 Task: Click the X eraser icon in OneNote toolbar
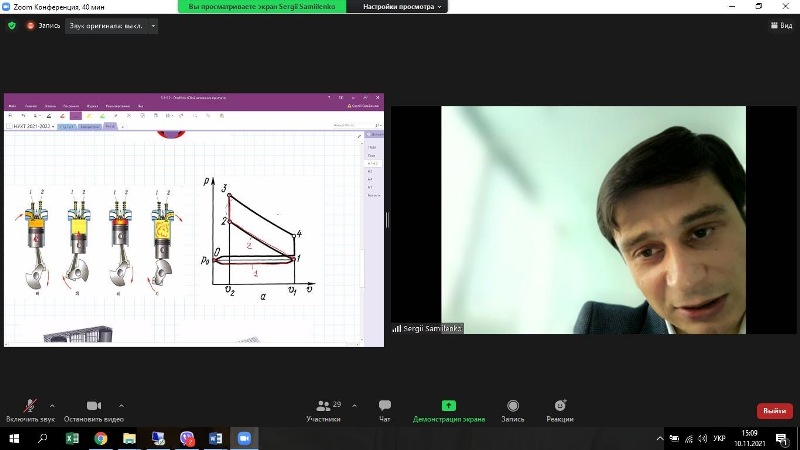[129, 116]
